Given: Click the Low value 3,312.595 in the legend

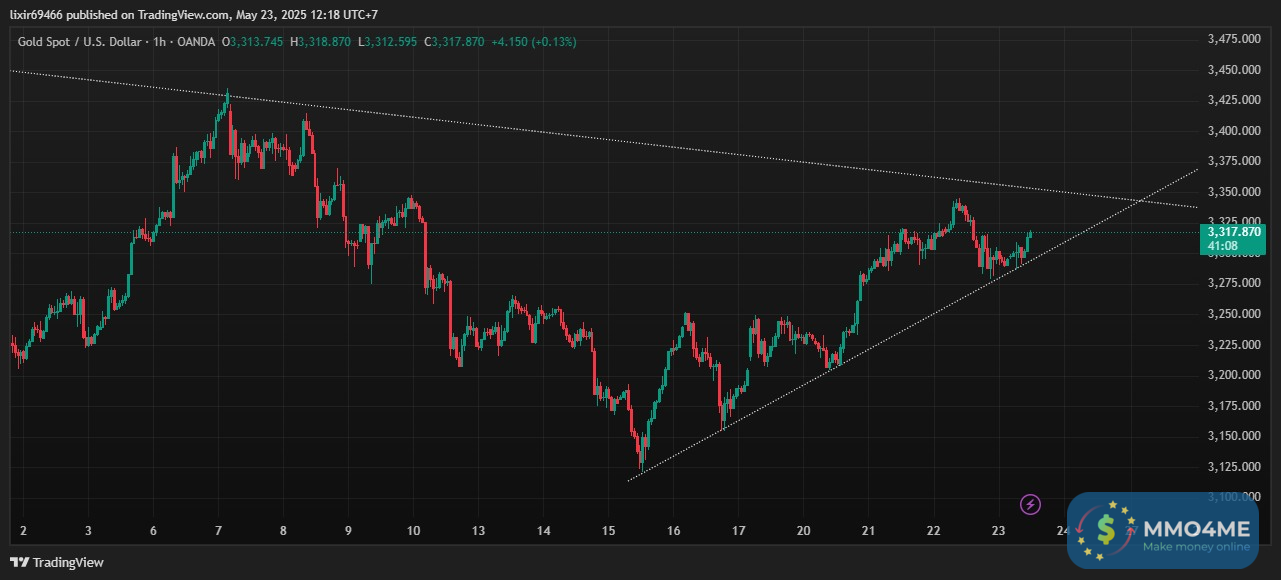Looking at the screenshot, I should click(391, 41).
